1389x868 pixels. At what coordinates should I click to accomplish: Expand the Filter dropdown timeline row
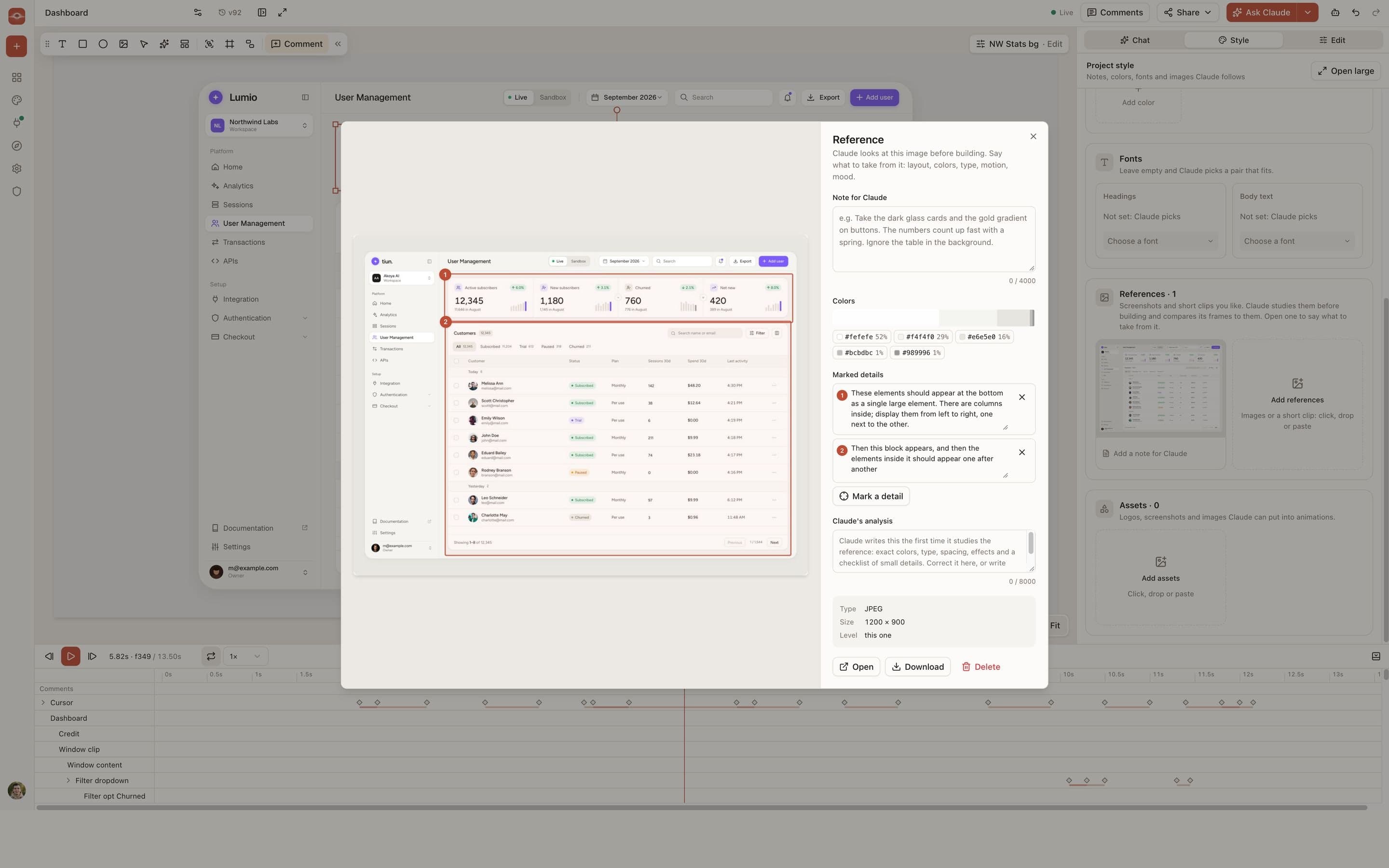tap(68, 781)
